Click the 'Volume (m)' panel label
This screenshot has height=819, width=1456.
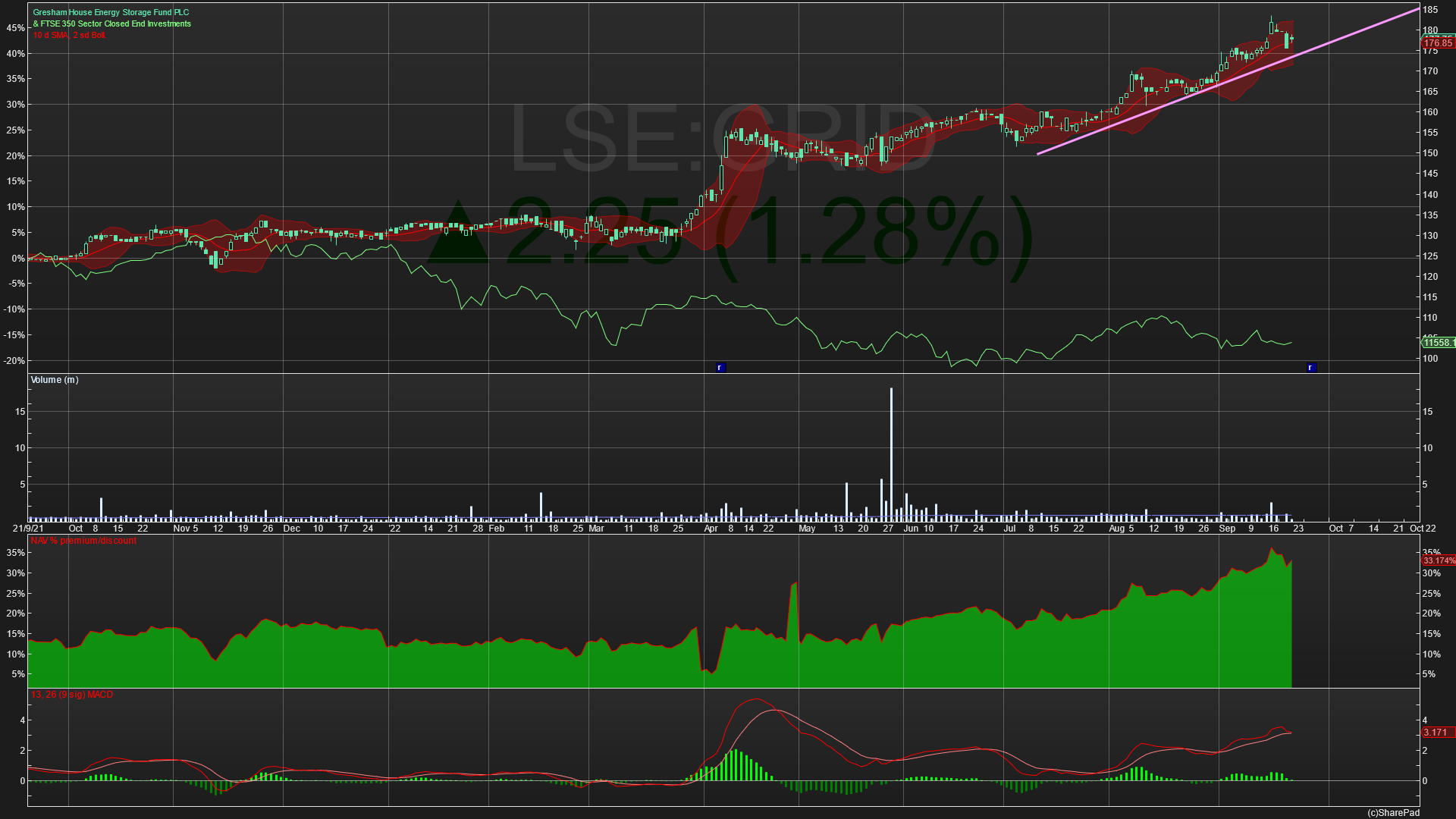(55, 380)
